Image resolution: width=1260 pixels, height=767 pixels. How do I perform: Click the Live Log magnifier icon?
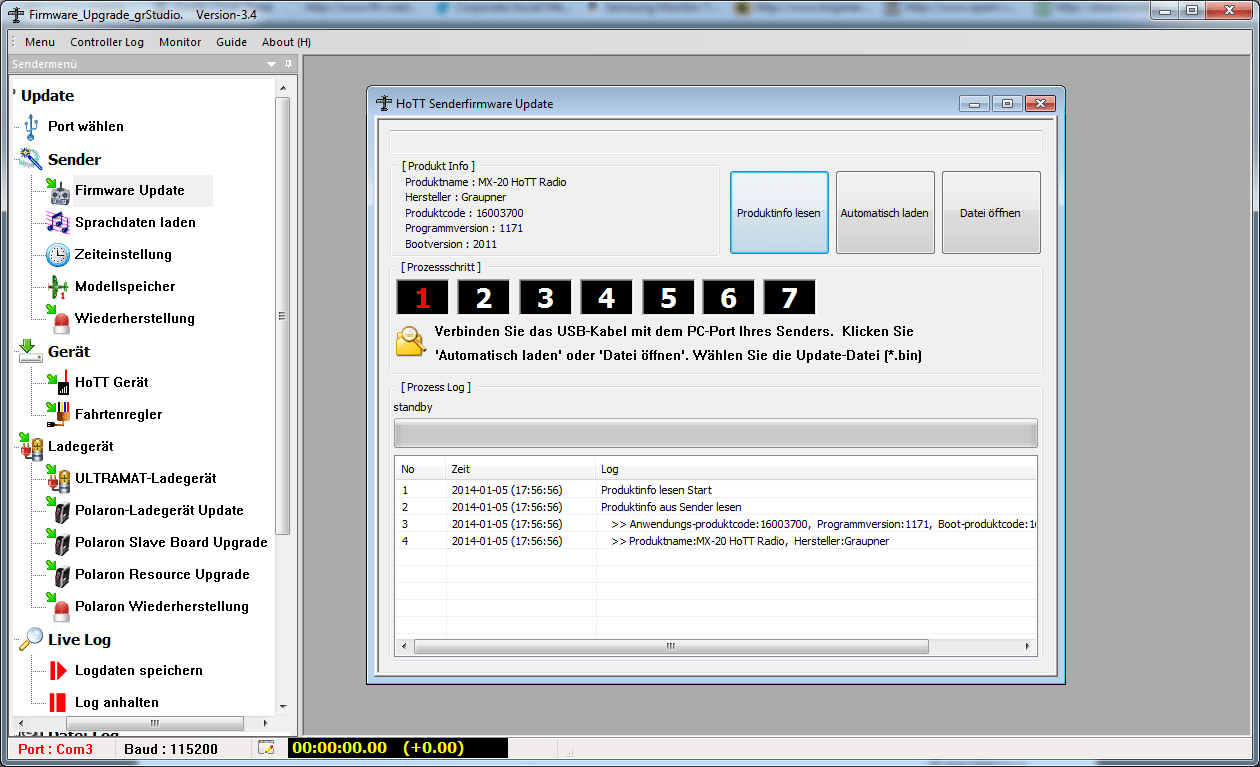pos(30,639)
